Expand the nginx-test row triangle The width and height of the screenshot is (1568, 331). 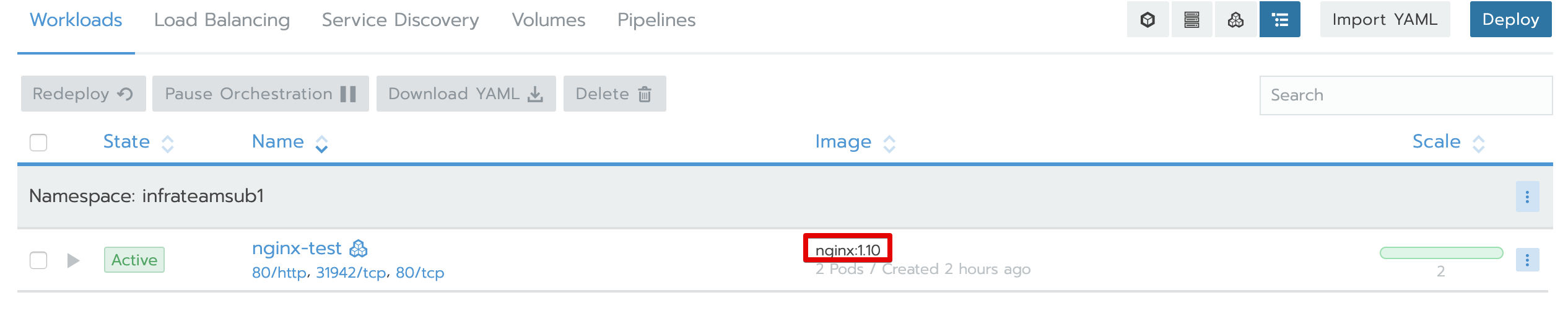point(73,260)
